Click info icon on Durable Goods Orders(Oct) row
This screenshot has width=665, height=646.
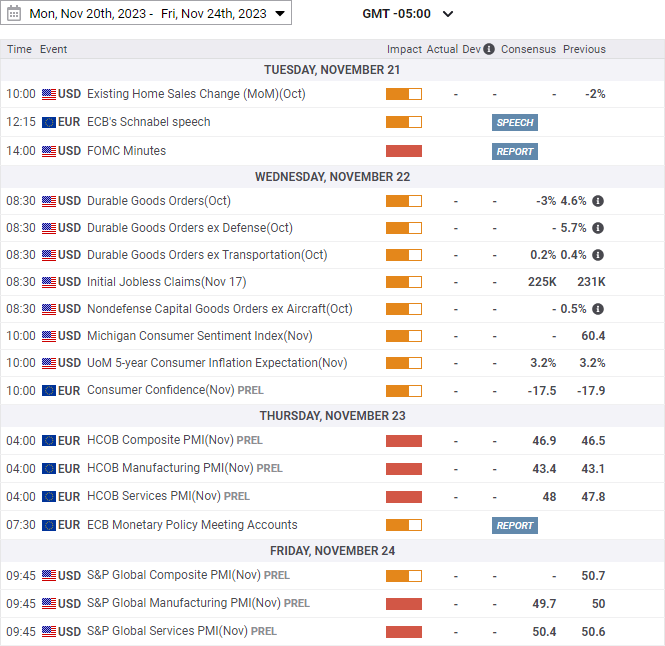tap(598, 201)
